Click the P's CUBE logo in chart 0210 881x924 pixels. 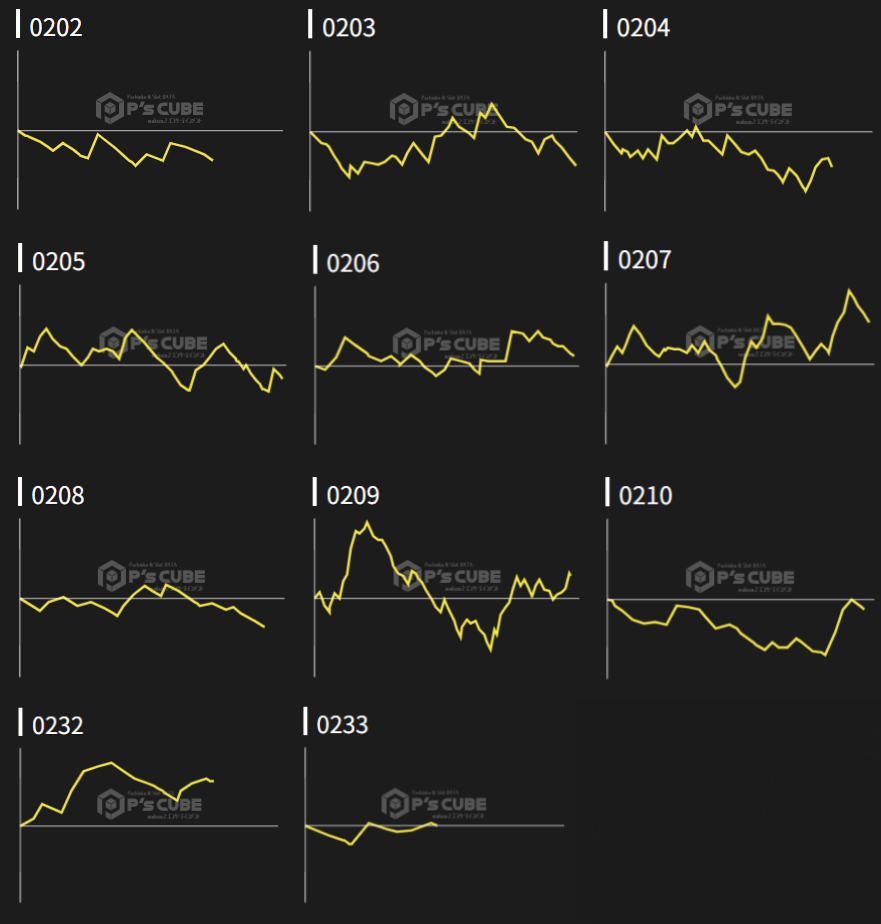740,576
